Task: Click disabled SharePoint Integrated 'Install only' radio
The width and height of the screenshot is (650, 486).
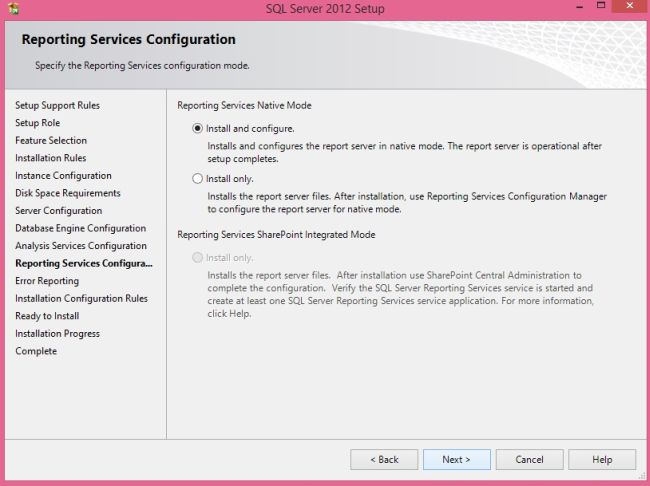Action: [x=198, y=258]
